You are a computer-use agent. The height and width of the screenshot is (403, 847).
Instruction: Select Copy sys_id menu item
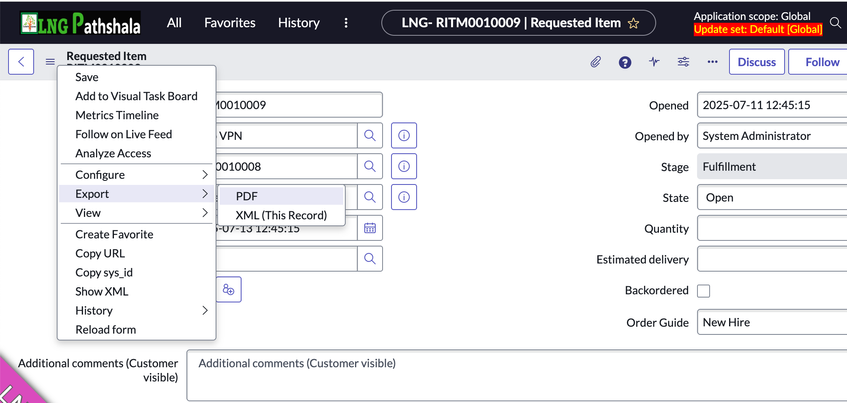[x=137, y=273]
